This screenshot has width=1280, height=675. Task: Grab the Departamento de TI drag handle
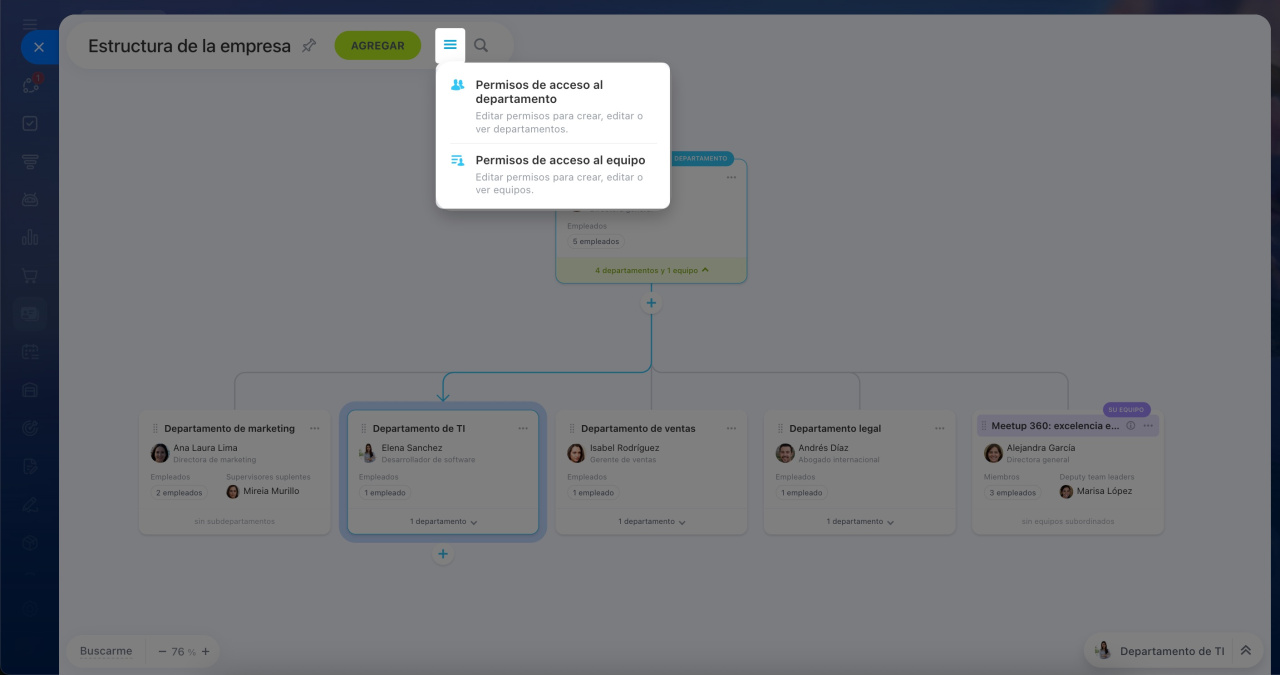coord(364,428)
